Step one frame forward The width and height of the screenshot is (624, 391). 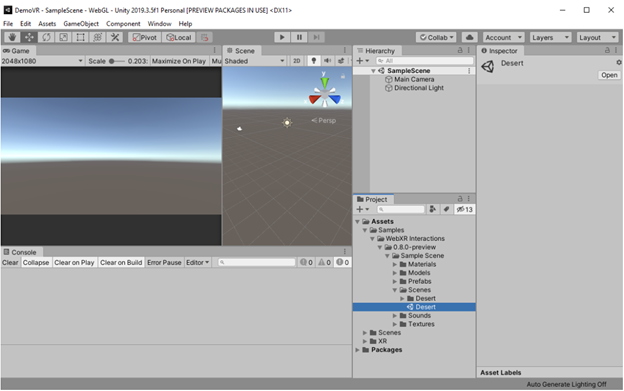[x=316, y=37]
